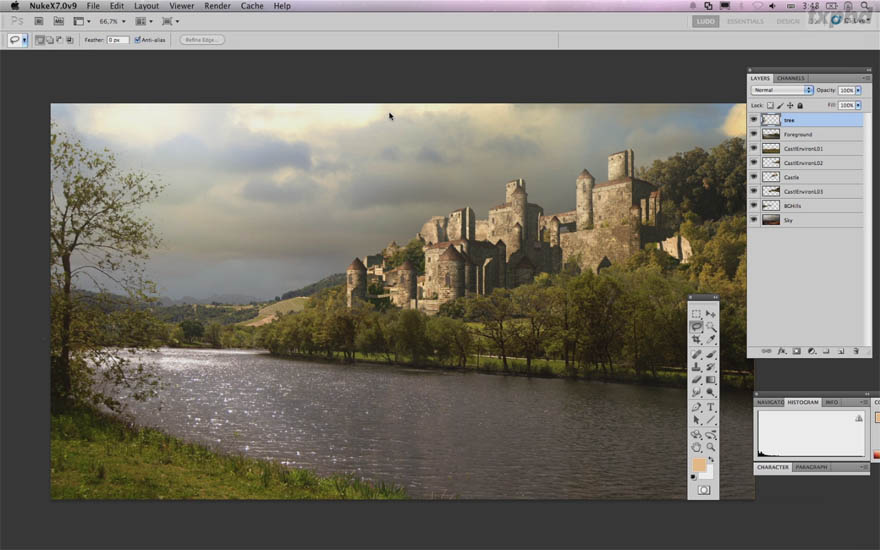Select the Pen tool

tap(696, 407)
